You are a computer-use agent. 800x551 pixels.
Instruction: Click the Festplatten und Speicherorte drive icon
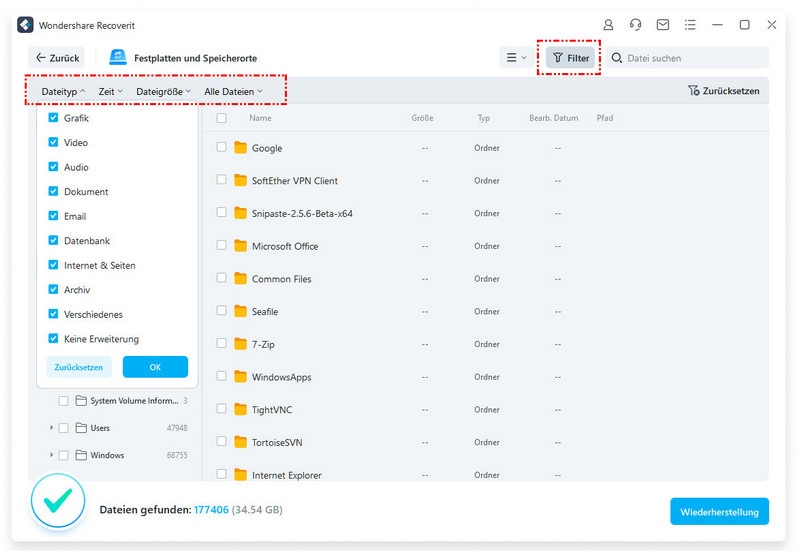click(x=118, y=58)
